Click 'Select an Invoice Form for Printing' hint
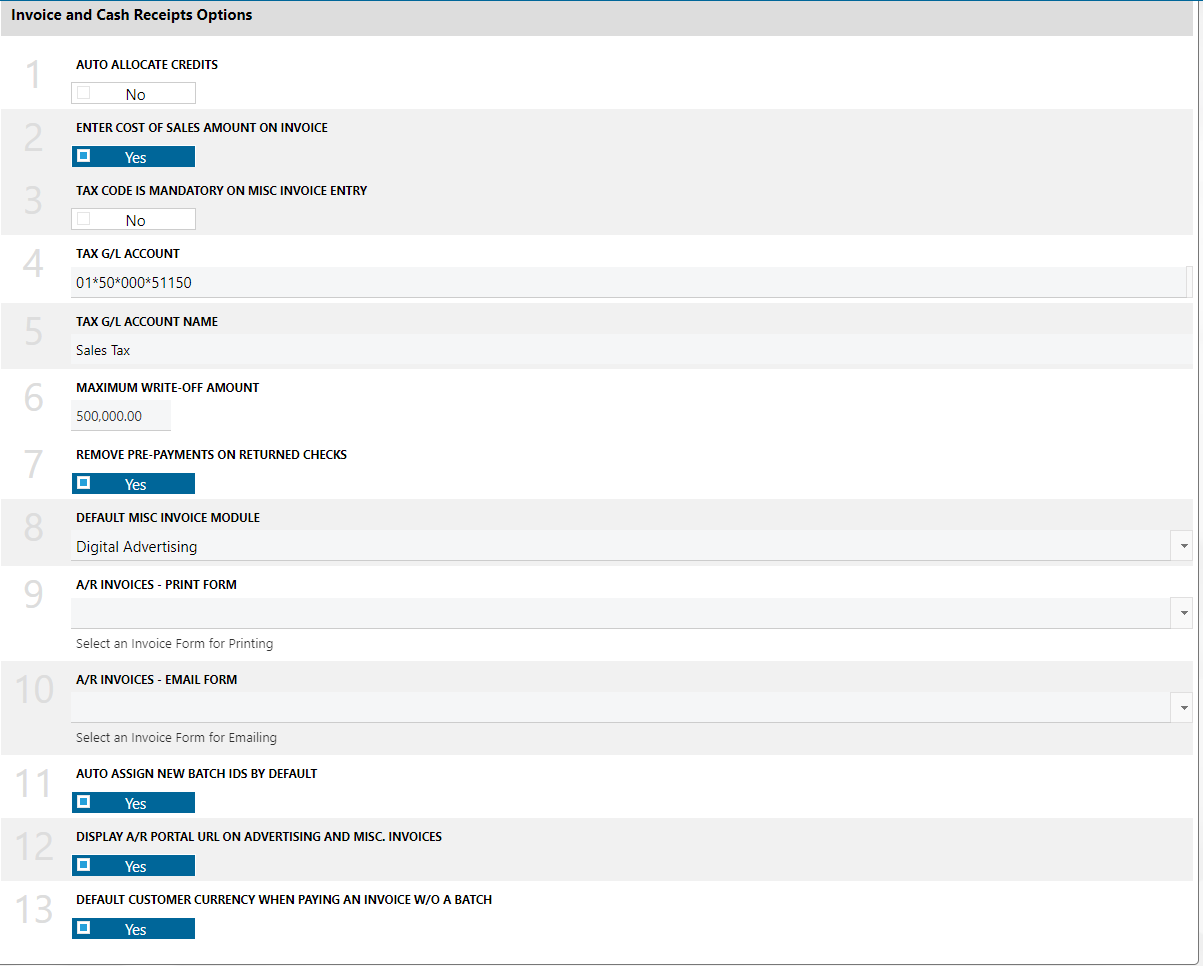The height and width of the screenshot is (966, 1203). coord(174,644)
